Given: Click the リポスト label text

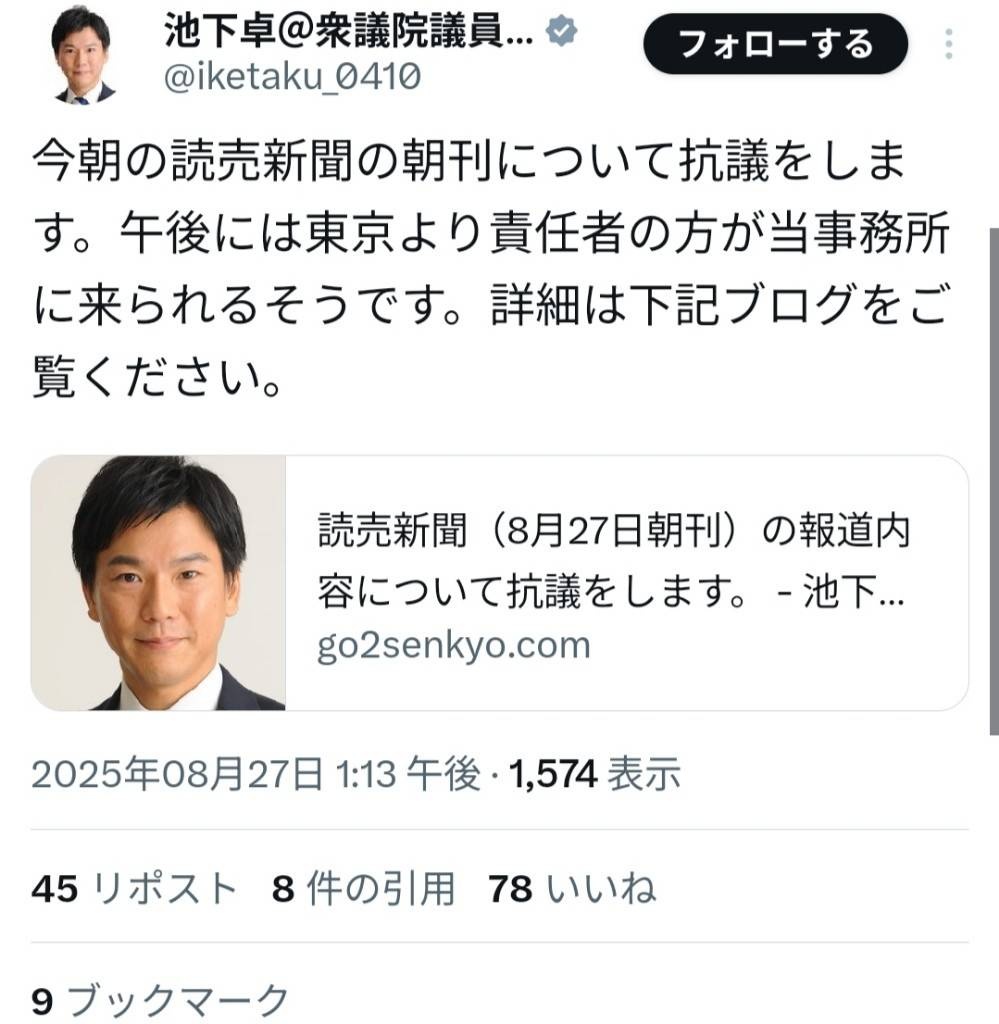Looking at the screenshot, I should click(x=165, y=889).
